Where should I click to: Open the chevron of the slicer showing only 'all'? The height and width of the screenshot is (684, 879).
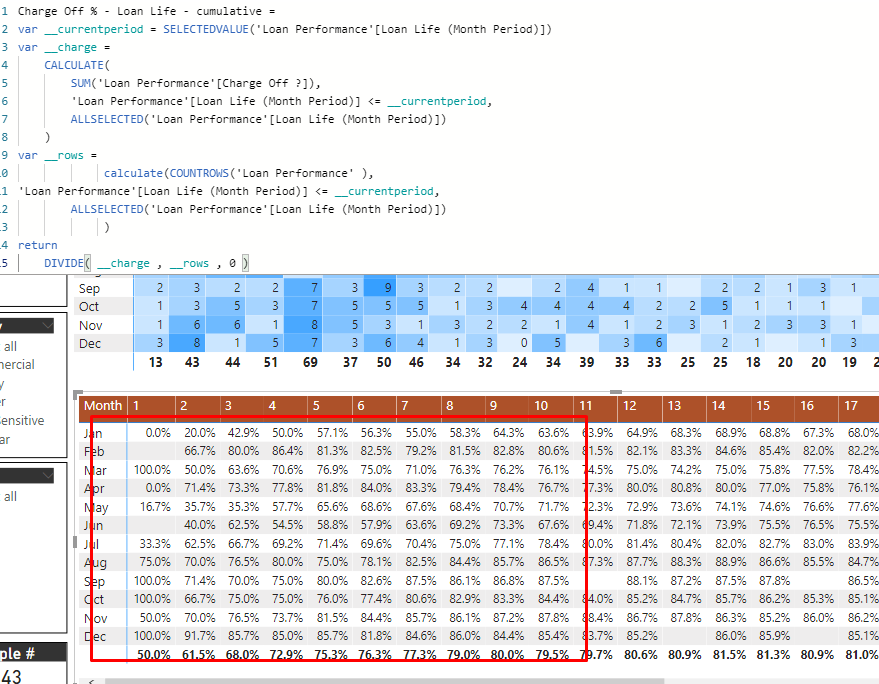48,476
